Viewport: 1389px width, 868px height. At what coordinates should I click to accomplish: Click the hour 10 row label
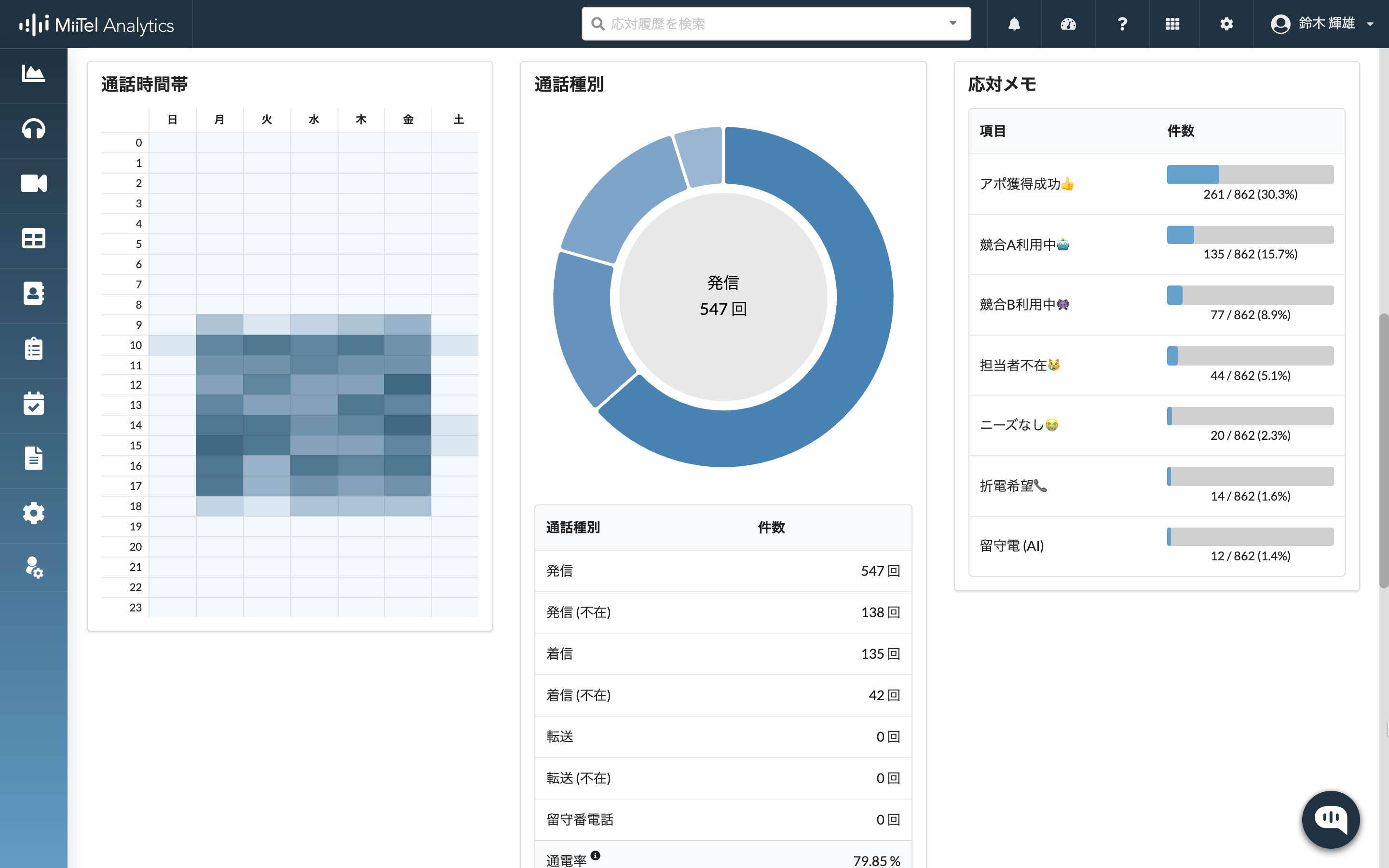click(x=136, y=345)
